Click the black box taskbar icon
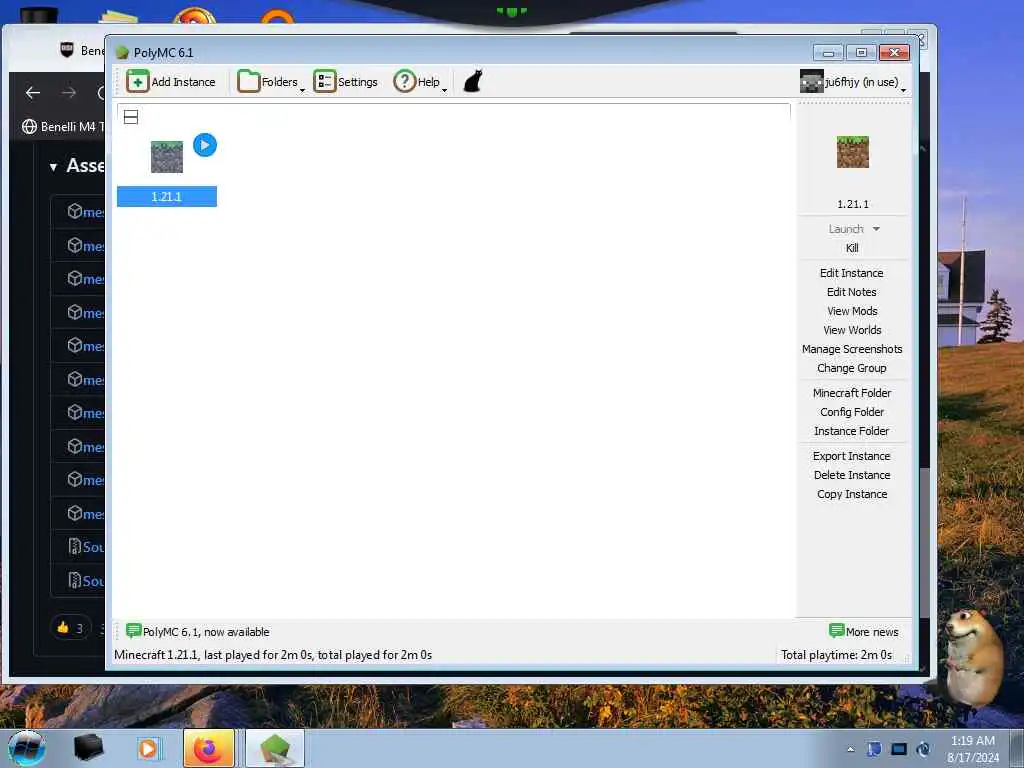 click(89, 748)
